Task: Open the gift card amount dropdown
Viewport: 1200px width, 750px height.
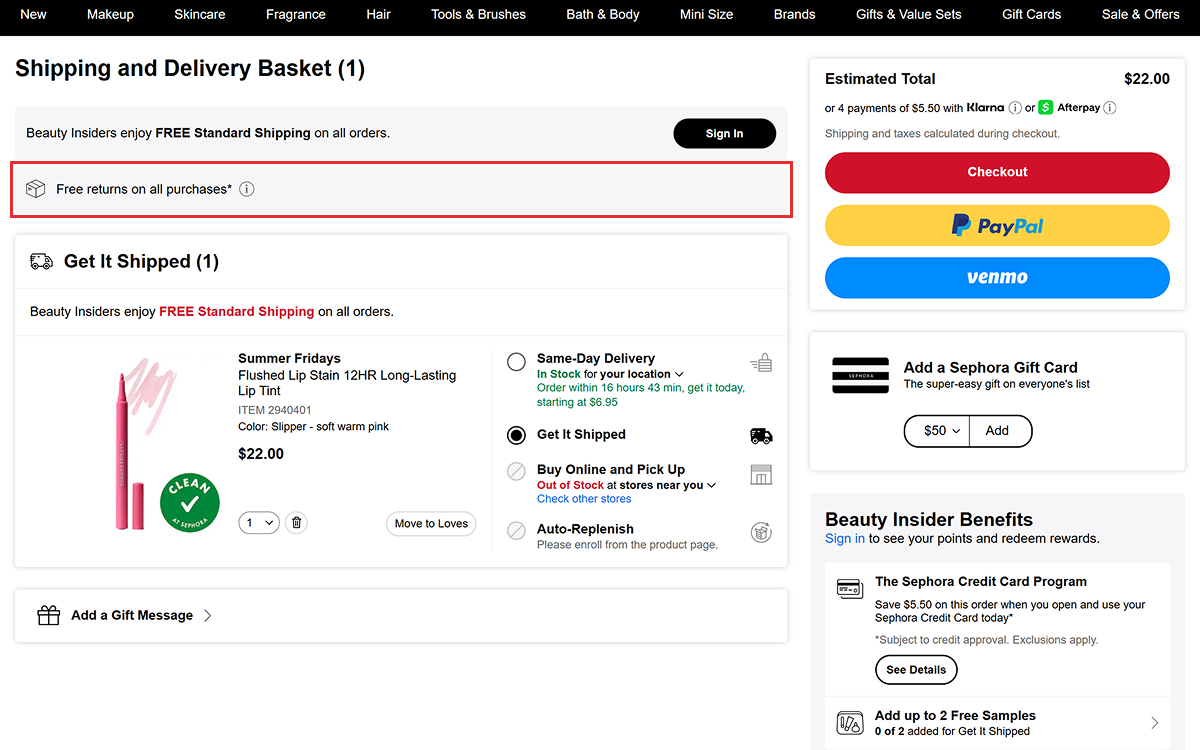Action: click(936, 430)
